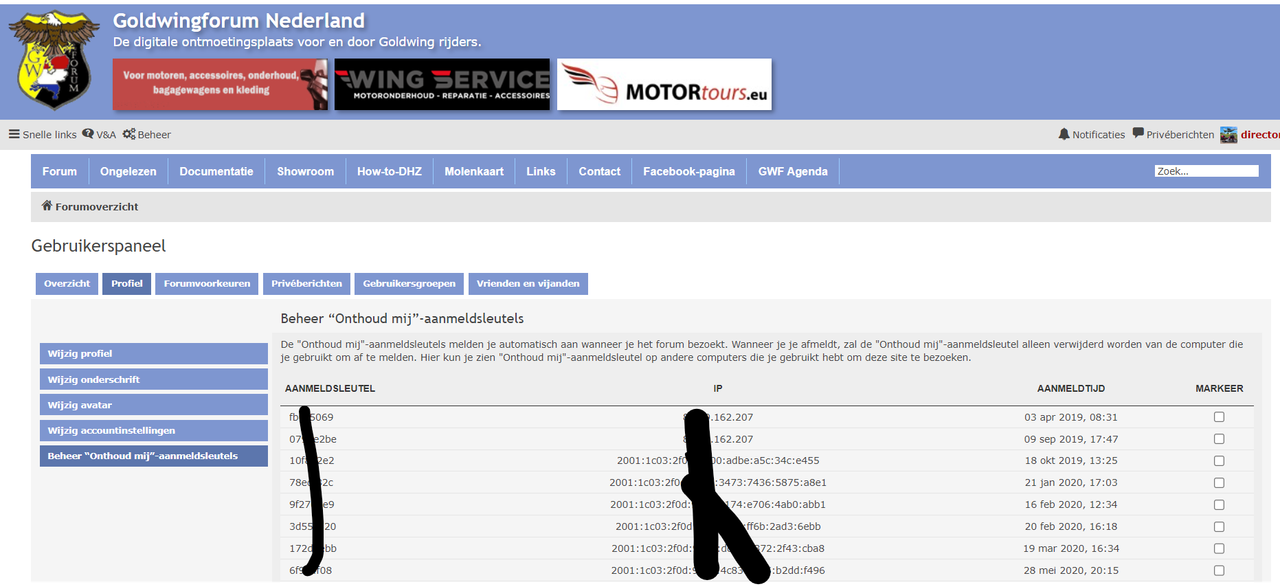Image resolution: width=1280 pixels, height=585 pixels.
Task: Click the Wing Service banner
Action: (442, 84)
